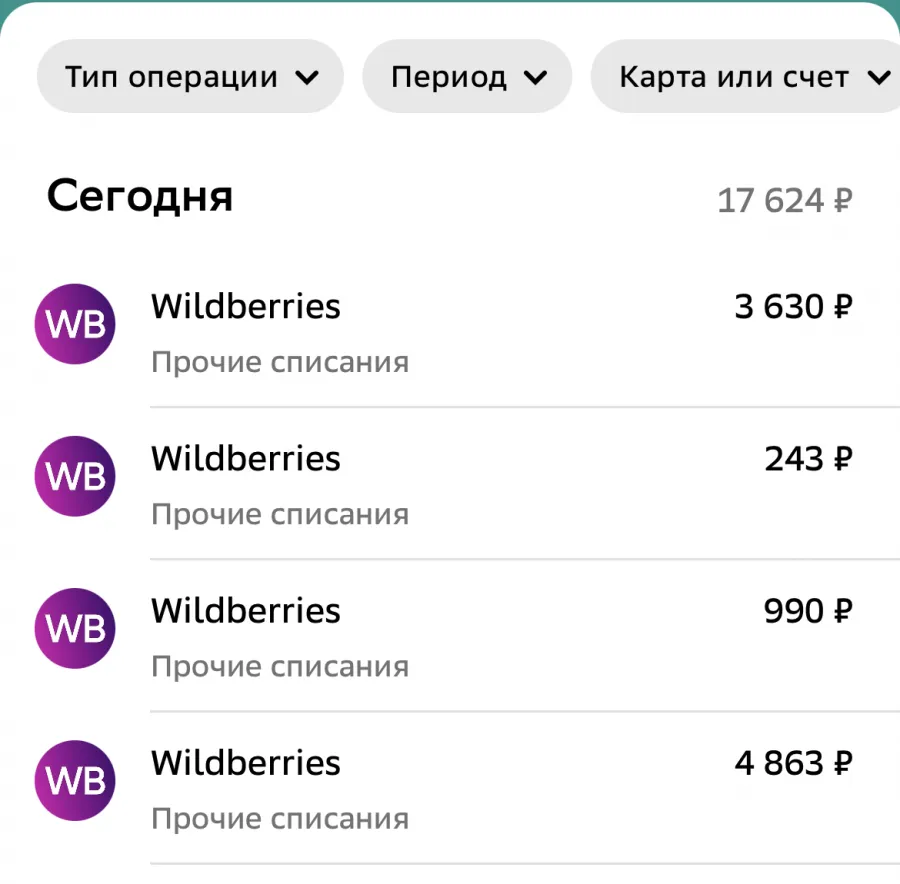
Task: Tap the 243 ₽ amount
Action: [808, 459]
